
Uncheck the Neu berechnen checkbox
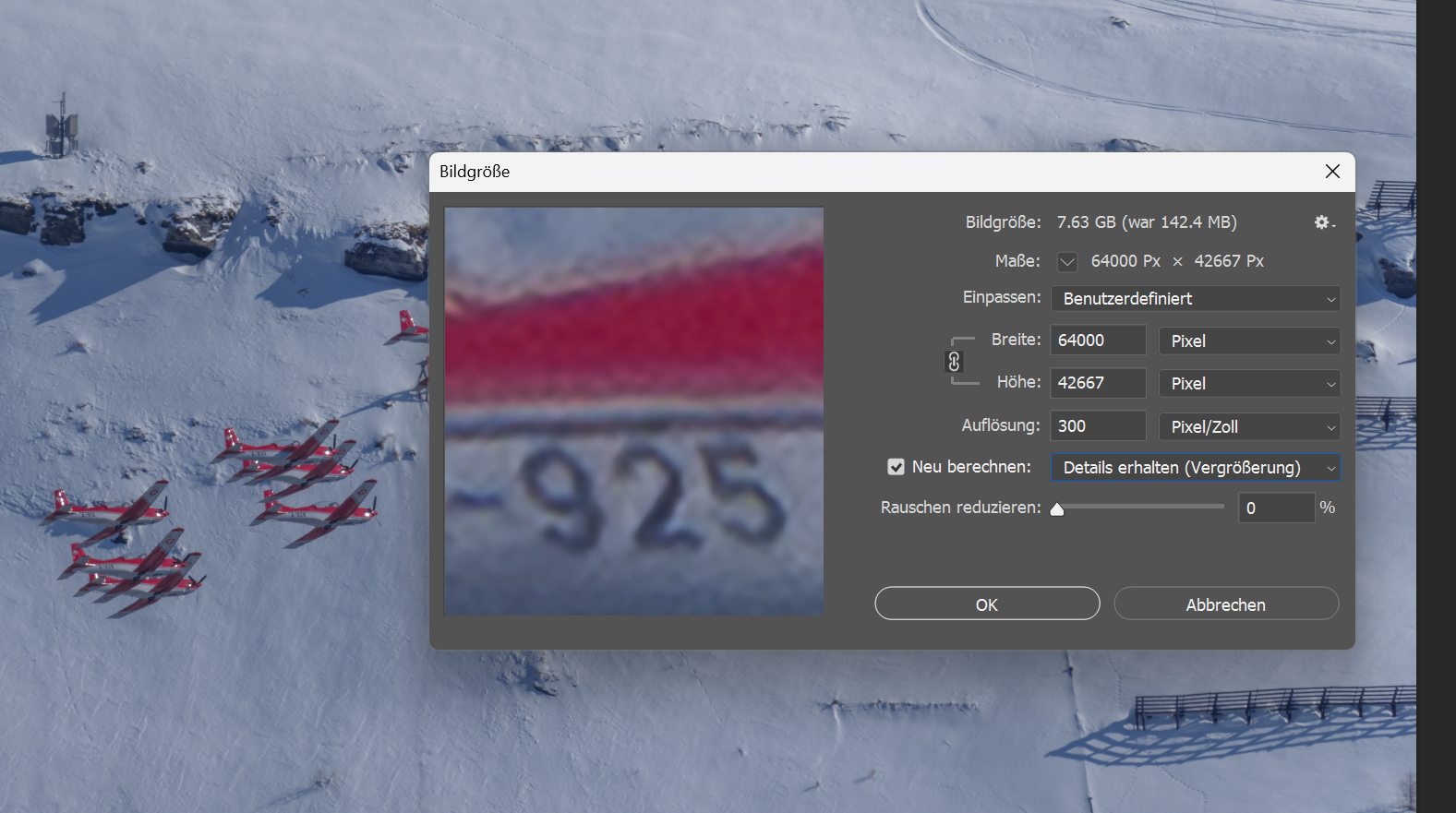coord(896,467)
